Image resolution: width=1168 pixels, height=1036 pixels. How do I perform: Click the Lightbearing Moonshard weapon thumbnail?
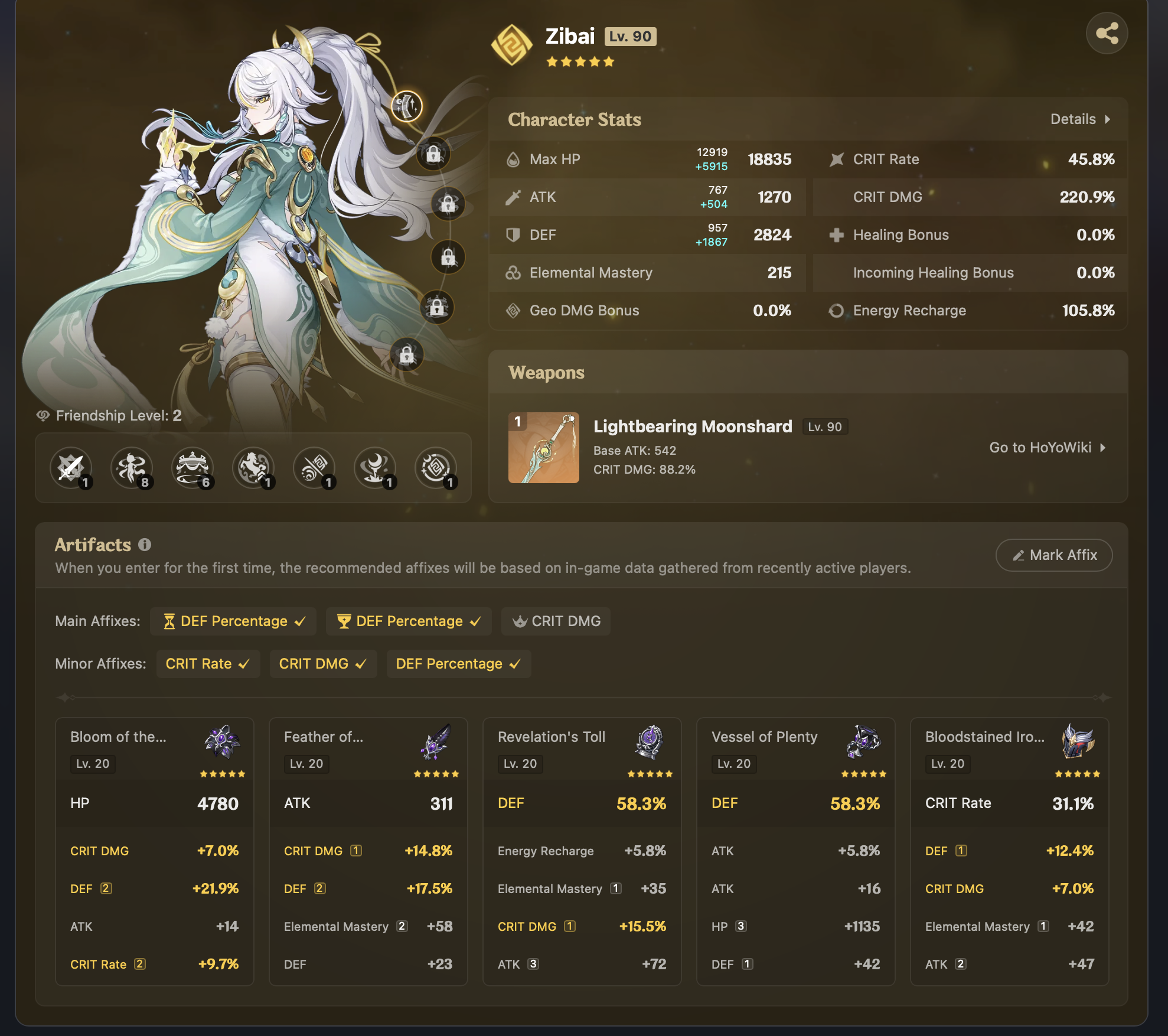pyautogui.click(x=543, y=448)
